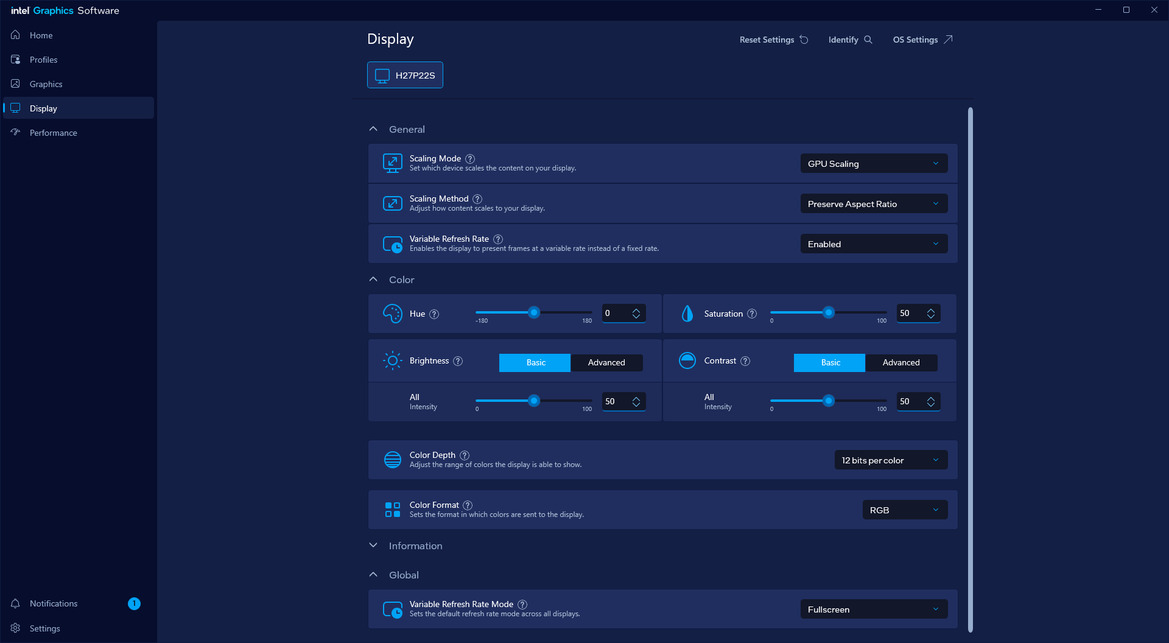Screen dimensions: 1169x643
Task: Open the Graphics page label
Action: point(45,84)
